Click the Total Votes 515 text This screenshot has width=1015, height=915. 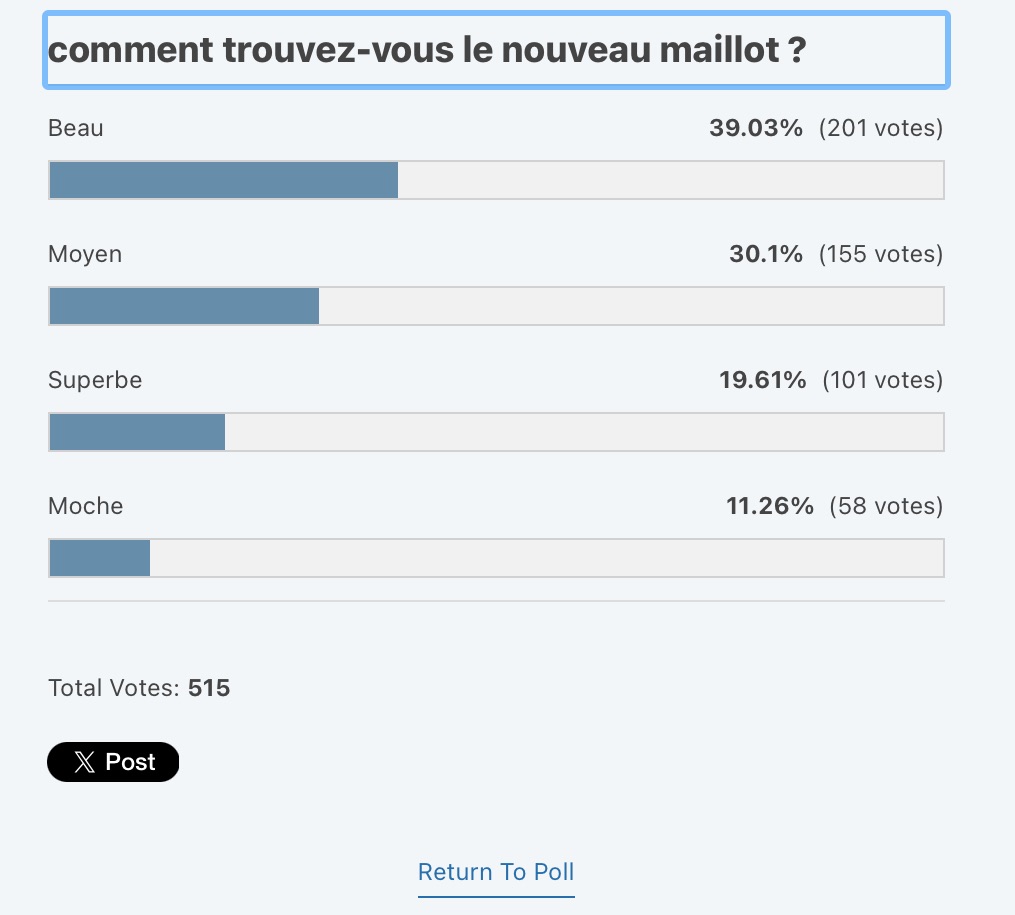click(x=139, y=688)
